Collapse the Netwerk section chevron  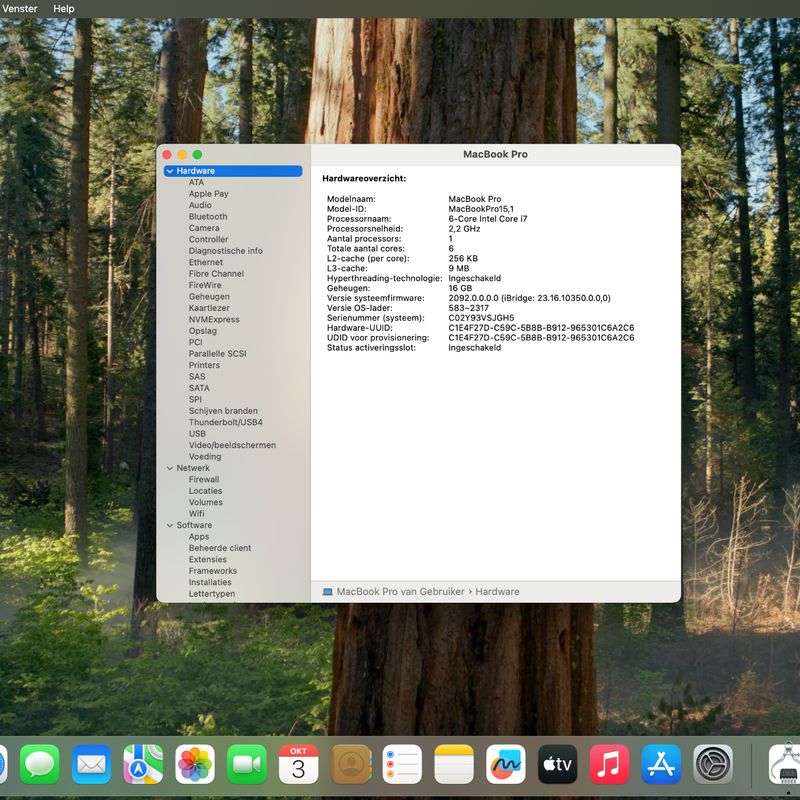click(x=169, y=468)
